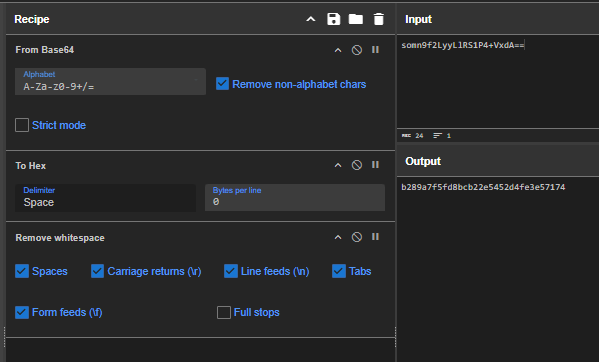Collapse the Recipe panel chevron
599x362 pixels.
[311, 19]
